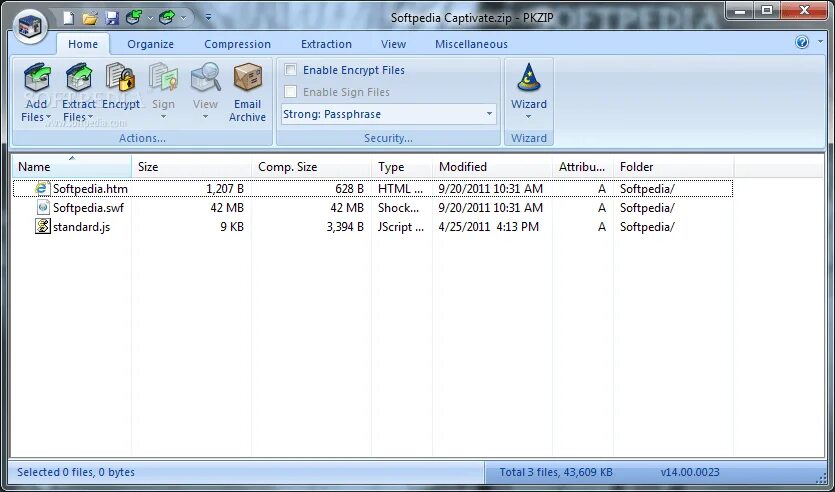
Task: Expand the Extract Files dropdown arrow
Action: point(91,117)
